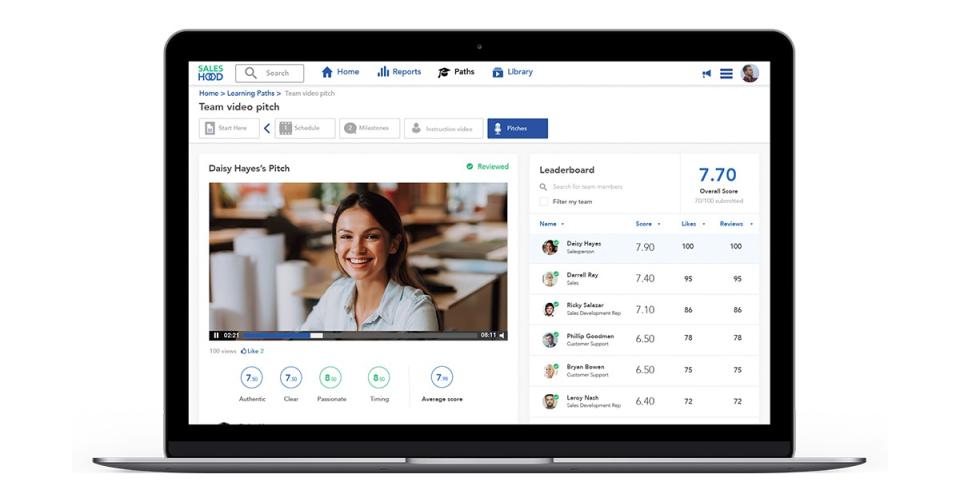This screenshot has width=960, height=502.
Task: Like the pitch video
Action: (252, 351)
